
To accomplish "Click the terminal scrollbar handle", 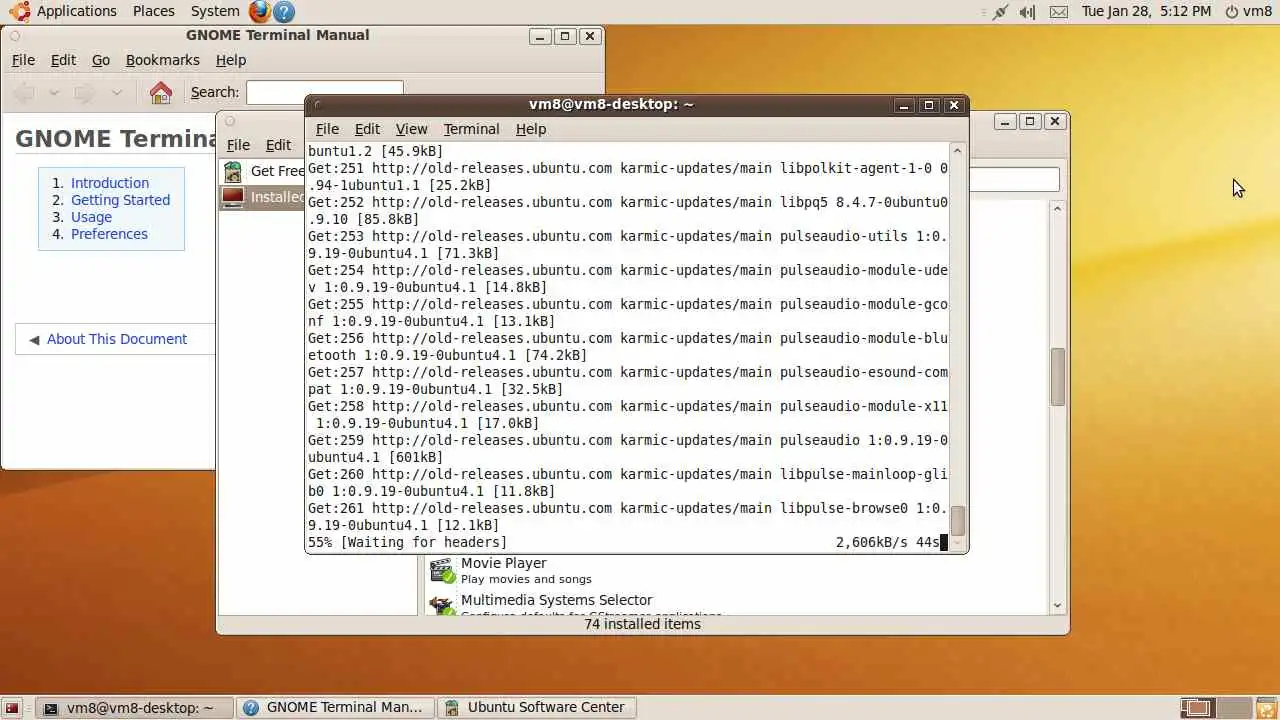I will tap(957, 520).
